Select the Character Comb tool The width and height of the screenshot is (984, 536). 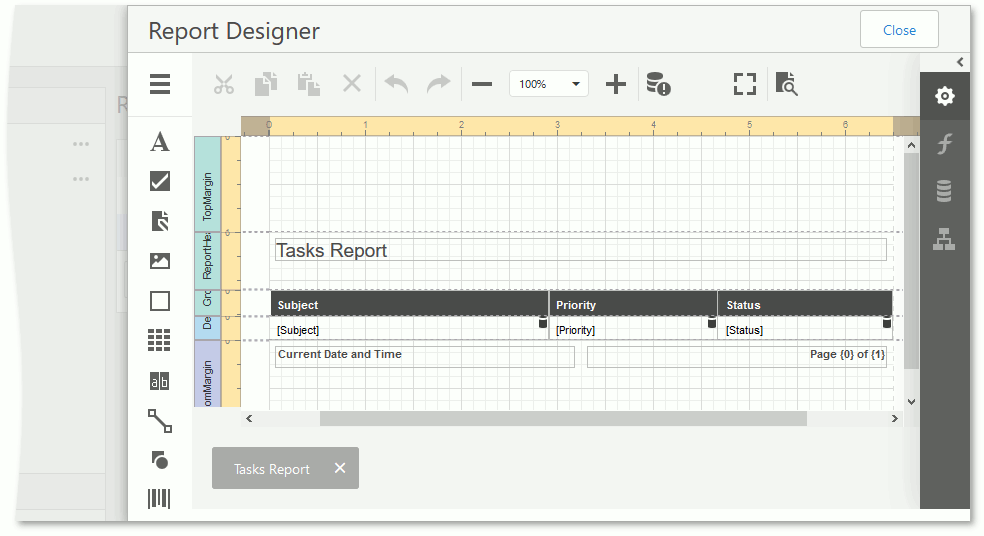[x=159, y=381]
